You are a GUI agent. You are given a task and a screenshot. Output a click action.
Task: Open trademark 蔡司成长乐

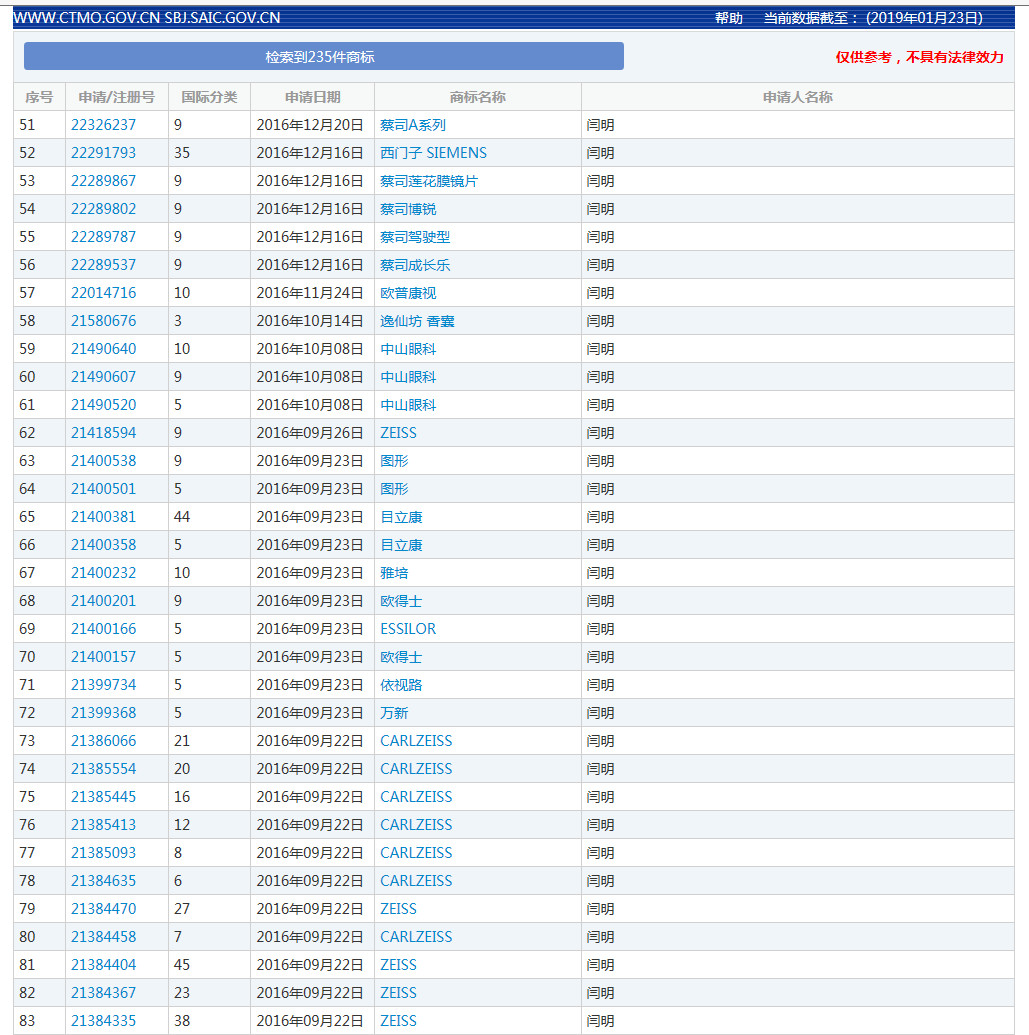click(415, 265)
